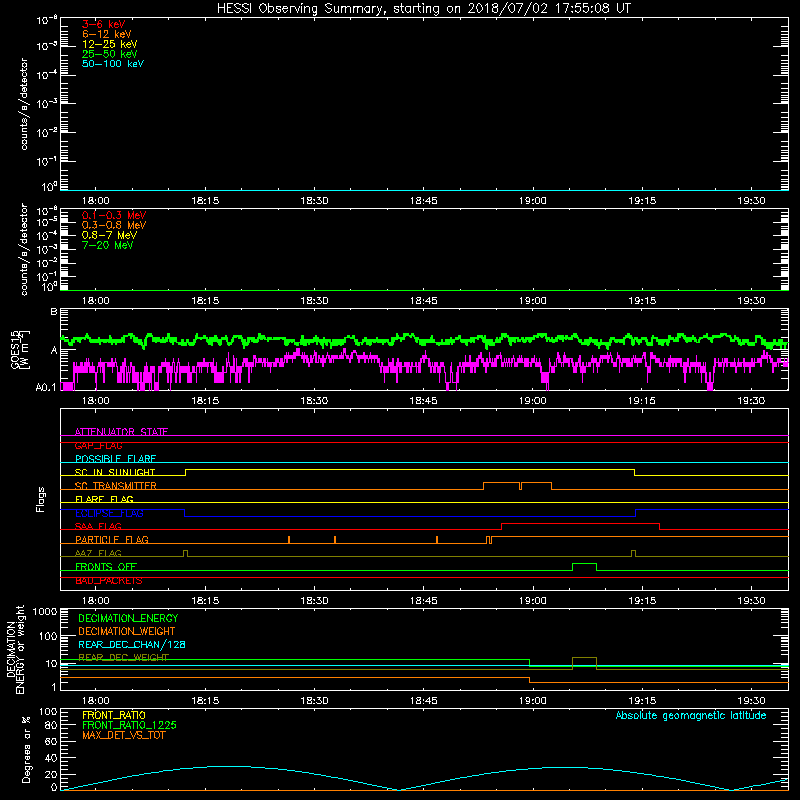Click the Absolute geomagnetic latitude label

pos(691,716)
